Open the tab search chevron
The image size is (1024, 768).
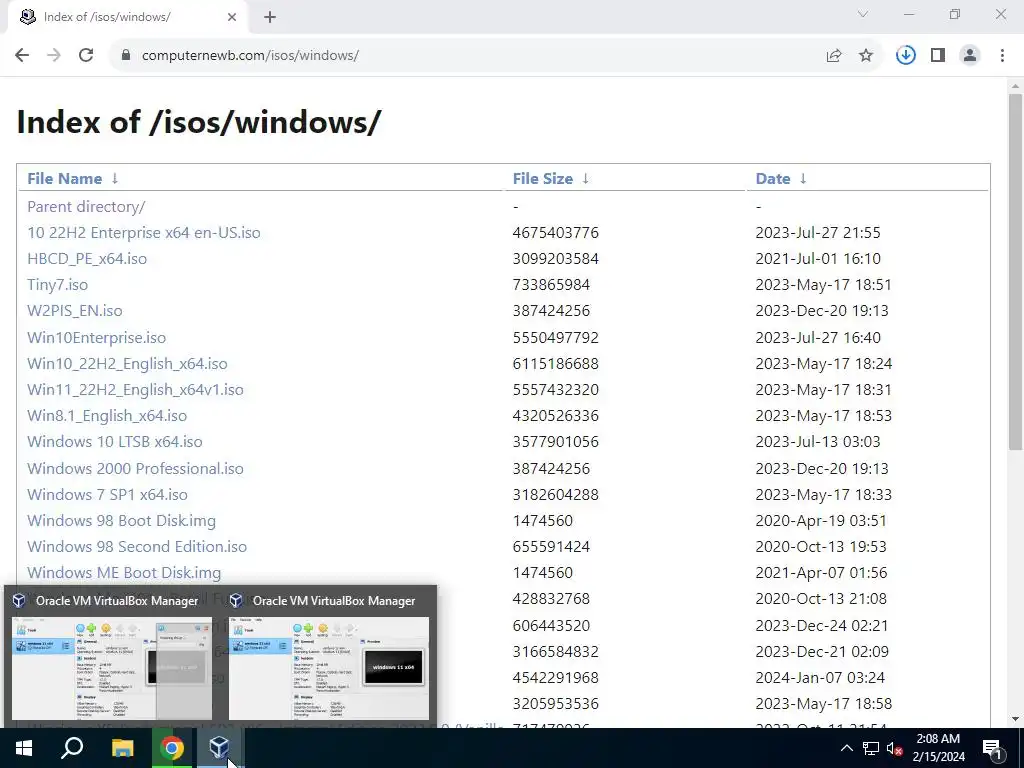pos(863,14)
